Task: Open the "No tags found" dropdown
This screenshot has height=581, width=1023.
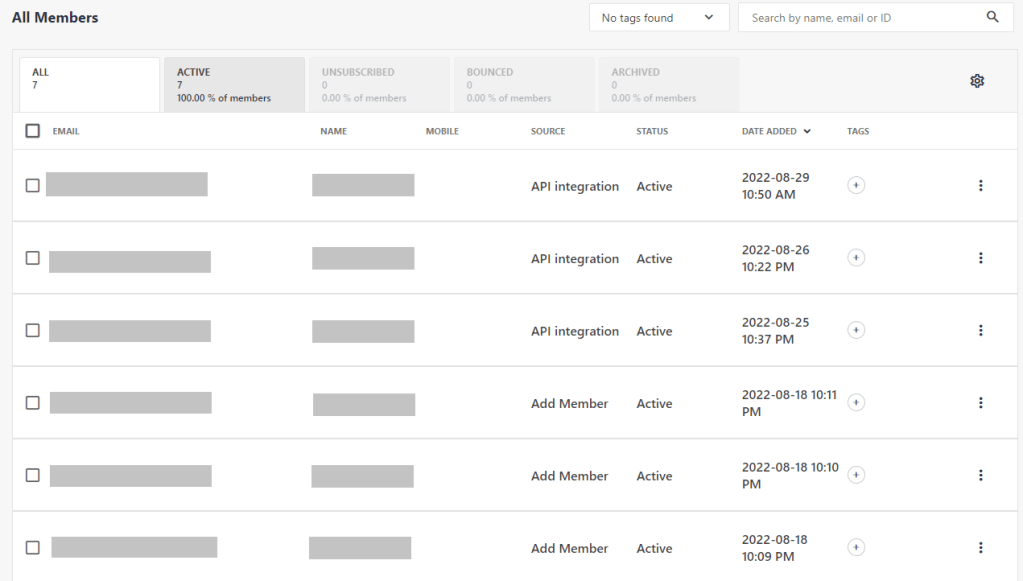Action: pyautogui.click(x=658, y=18)
